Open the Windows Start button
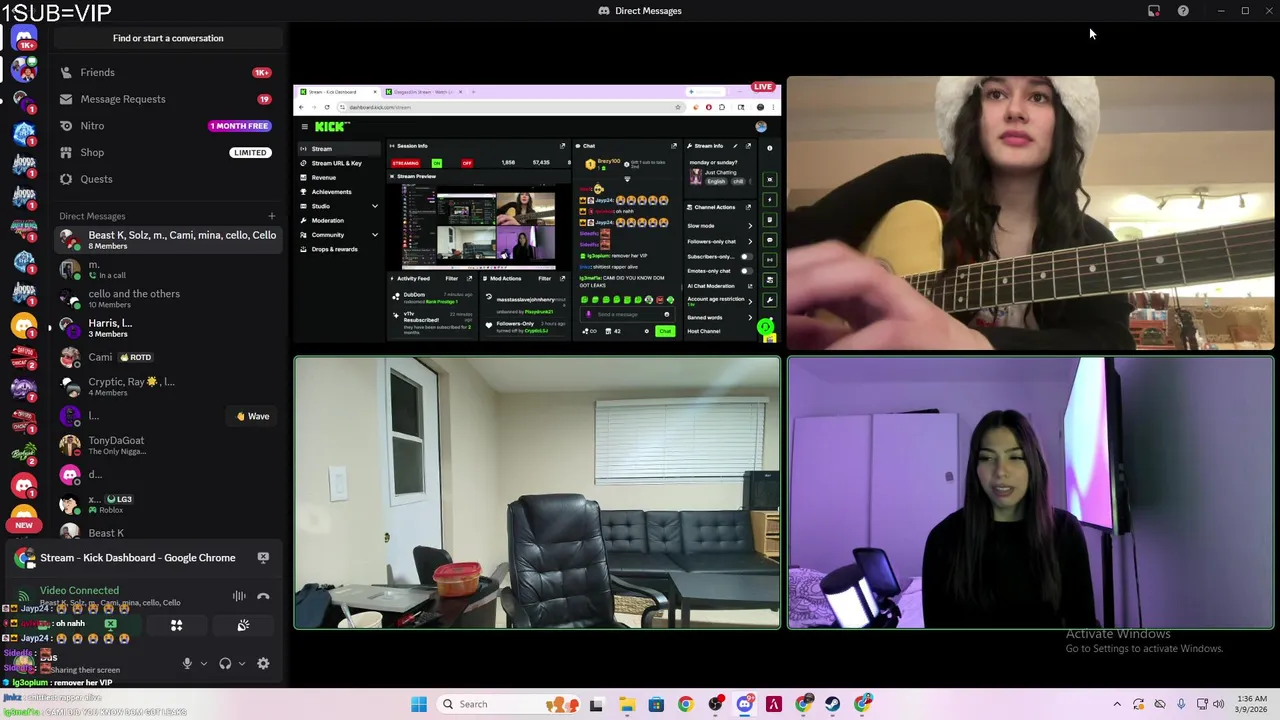Image resolution: width=1280 pixels, height=720 pixels. click(419, 704)
